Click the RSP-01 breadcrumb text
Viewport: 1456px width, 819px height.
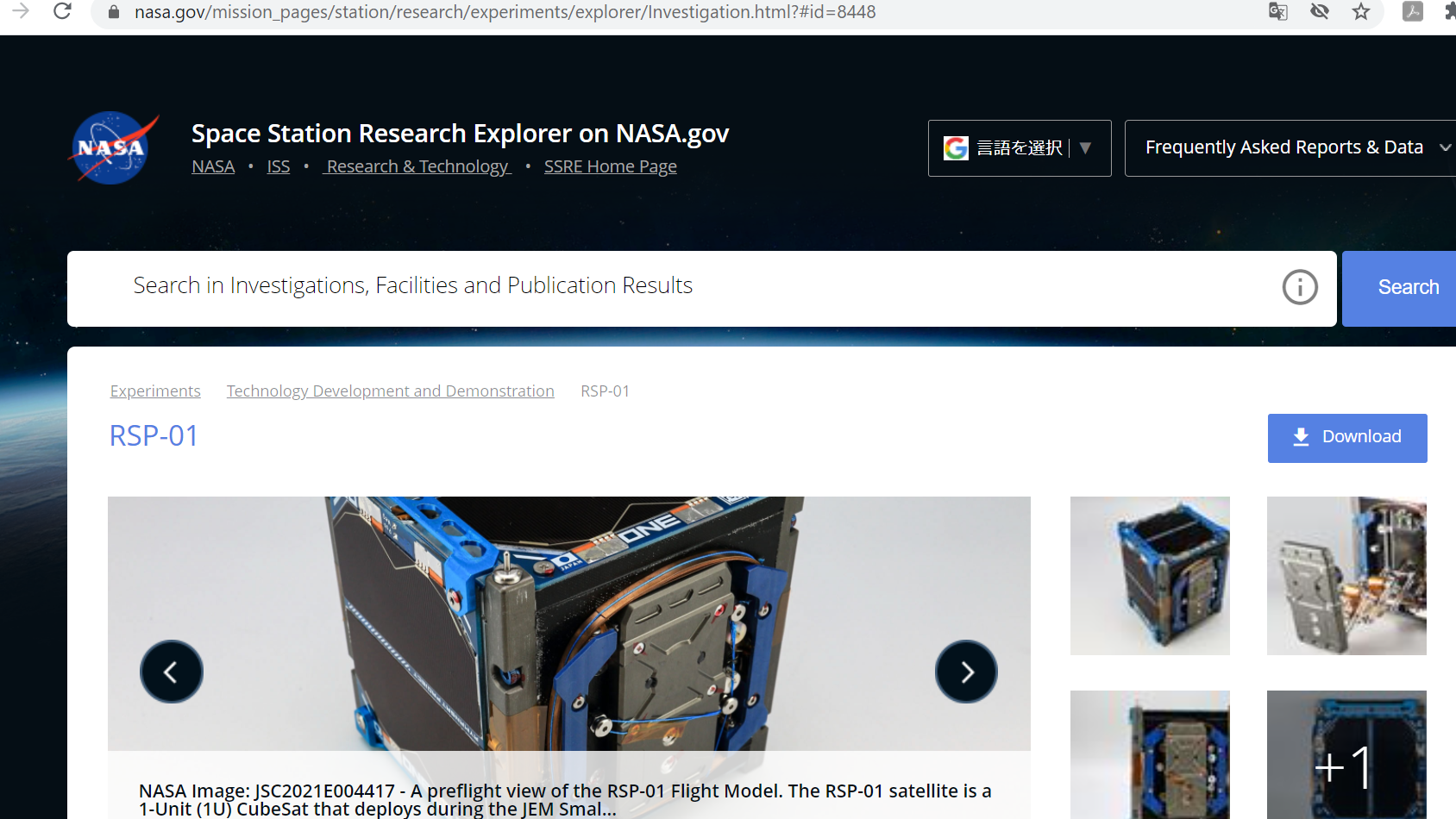[x=606, y=391]
